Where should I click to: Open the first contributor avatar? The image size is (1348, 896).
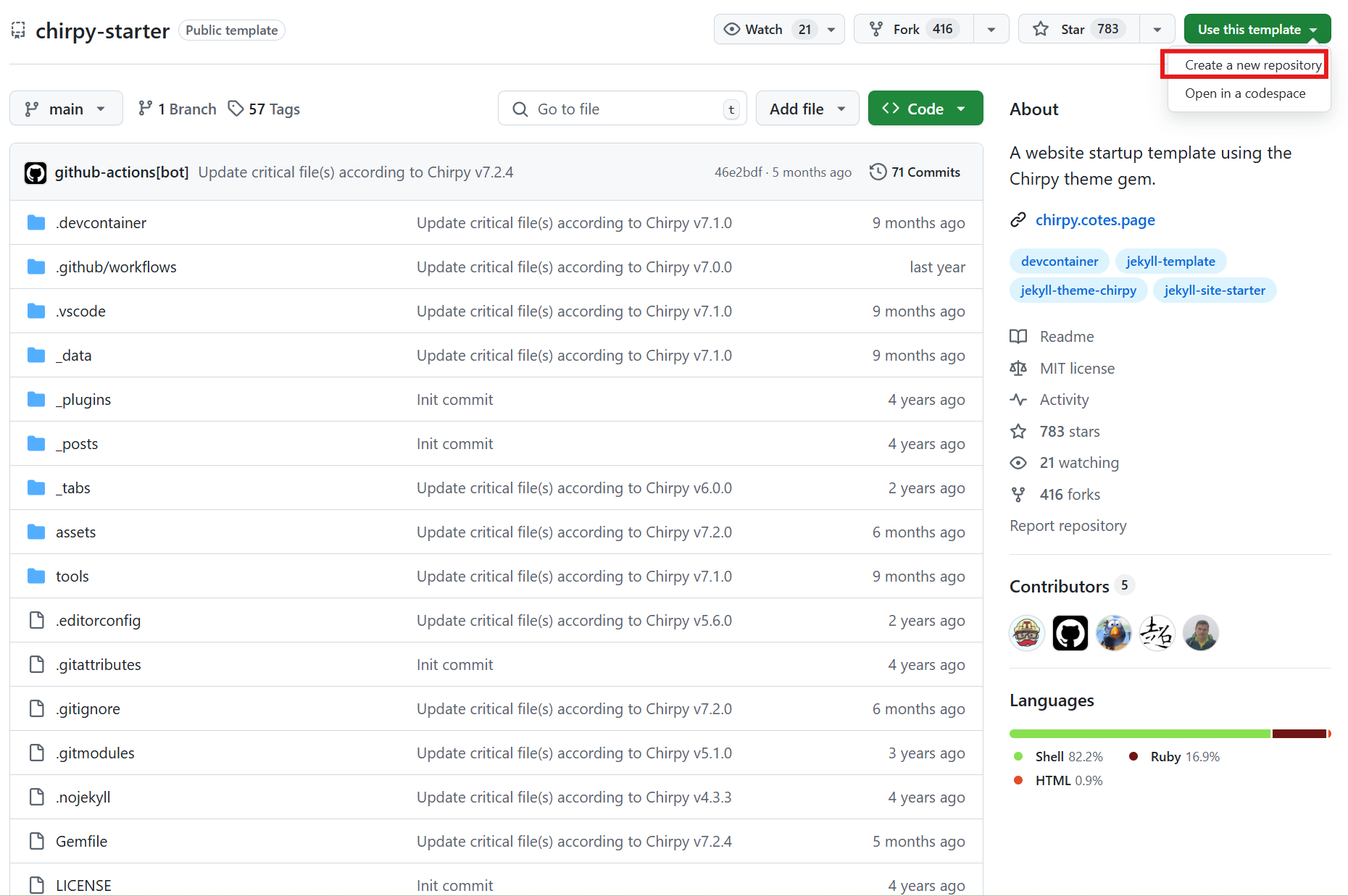coord(1026,633)
